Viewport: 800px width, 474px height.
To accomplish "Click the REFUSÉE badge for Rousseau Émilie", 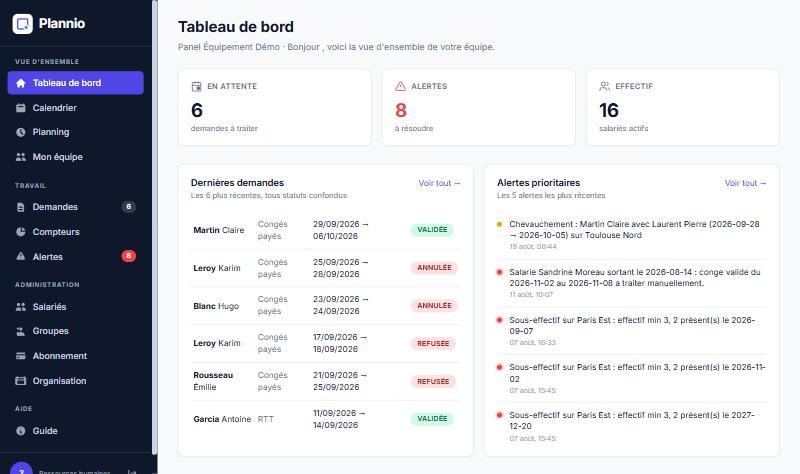I will (x=433, y=381).
